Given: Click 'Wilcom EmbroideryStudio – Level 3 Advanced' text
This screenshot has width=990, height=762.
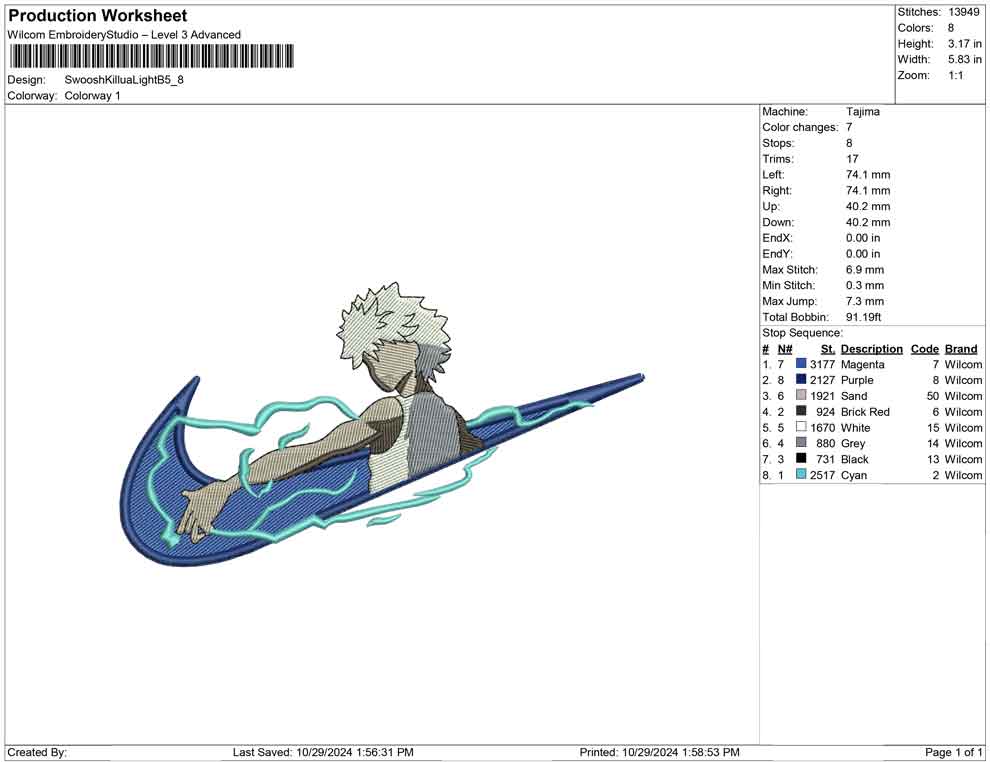Looking at the screenshot, I should (x=124, y=35).
